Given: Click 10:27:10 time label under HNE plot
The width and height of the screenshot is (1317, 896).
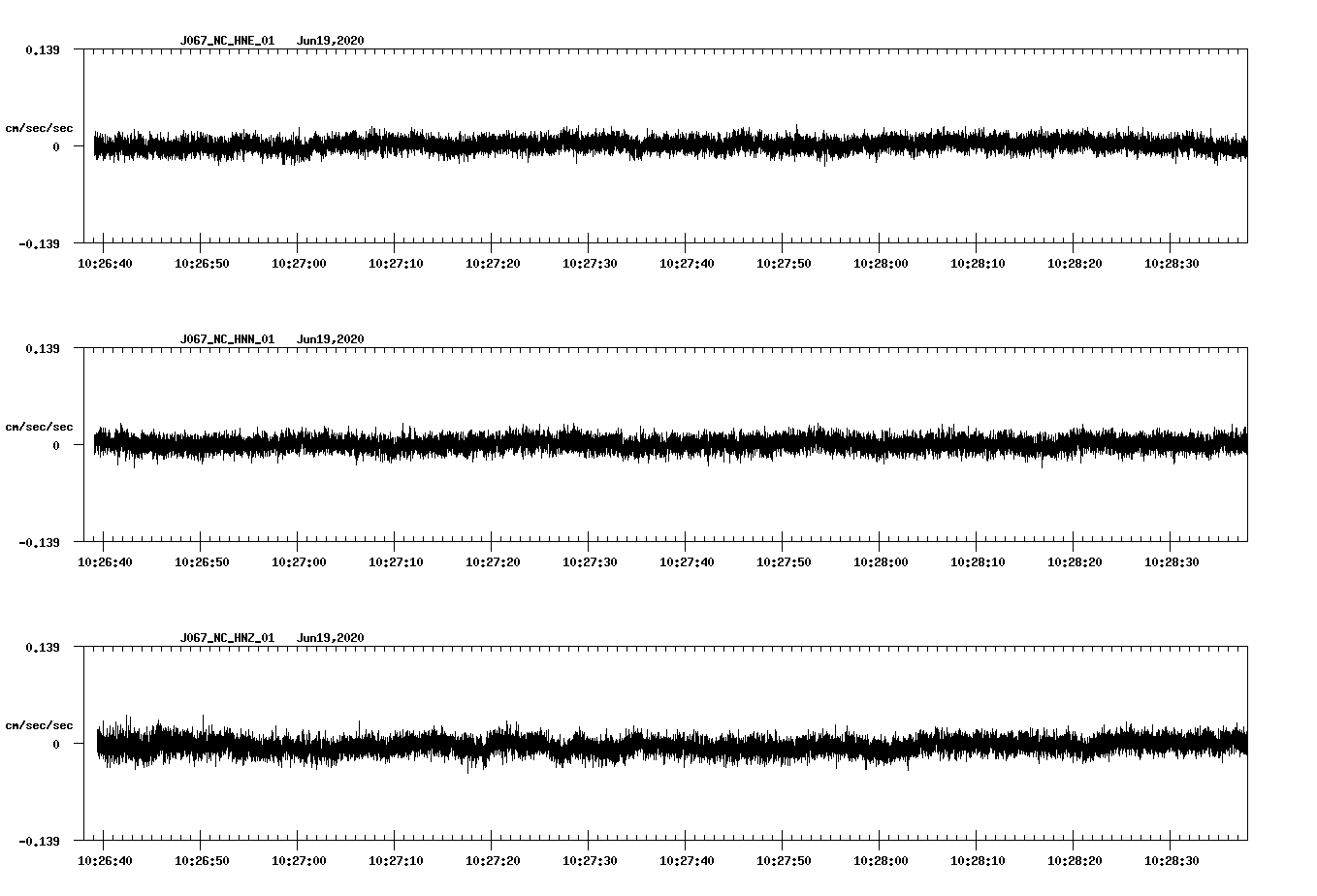Looking at the screenshot, I should pyautogui.click(x=396, y=264).
